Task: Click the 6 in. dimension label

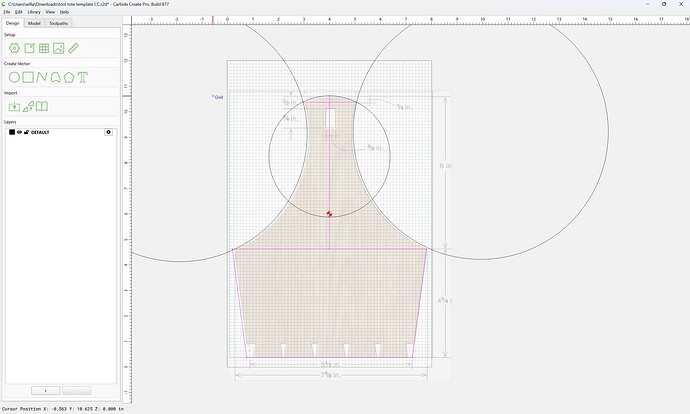Action: 445,166
